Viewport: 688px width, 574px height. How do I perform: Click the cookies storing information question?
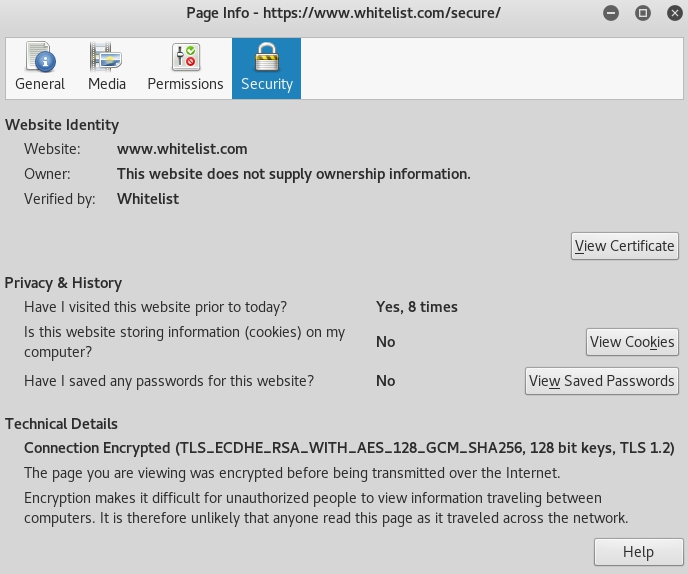point(184,342)
